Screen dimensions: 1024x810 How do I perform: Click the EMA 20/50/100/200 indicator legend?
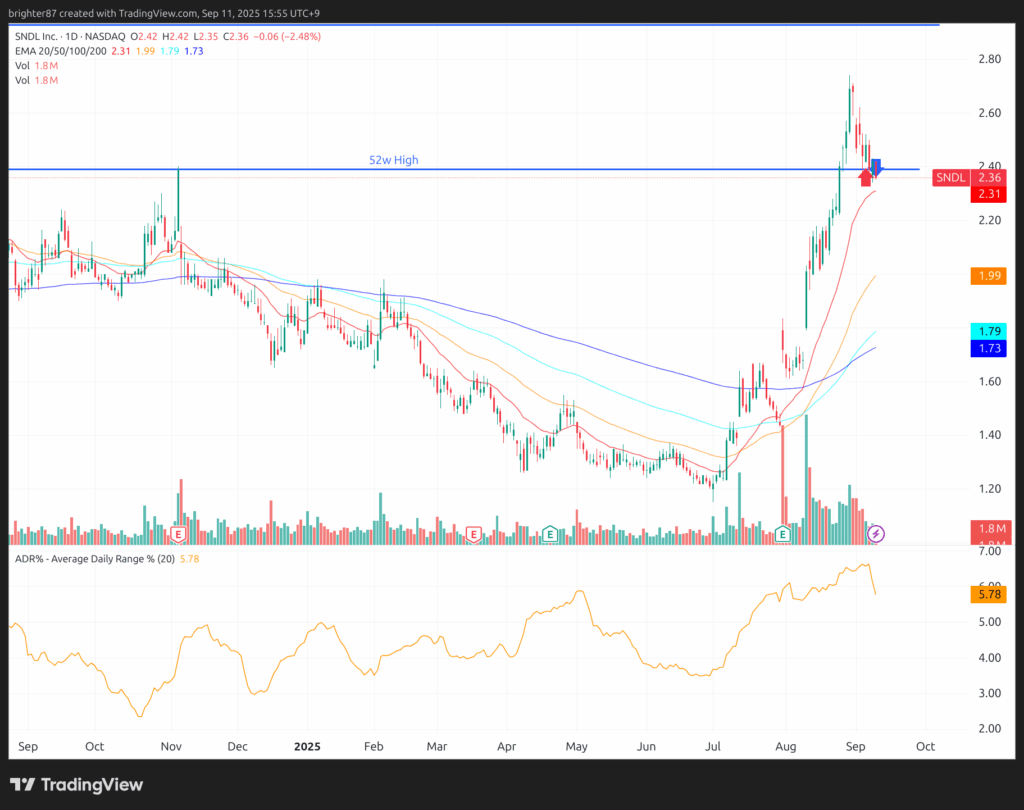(61, 51)
